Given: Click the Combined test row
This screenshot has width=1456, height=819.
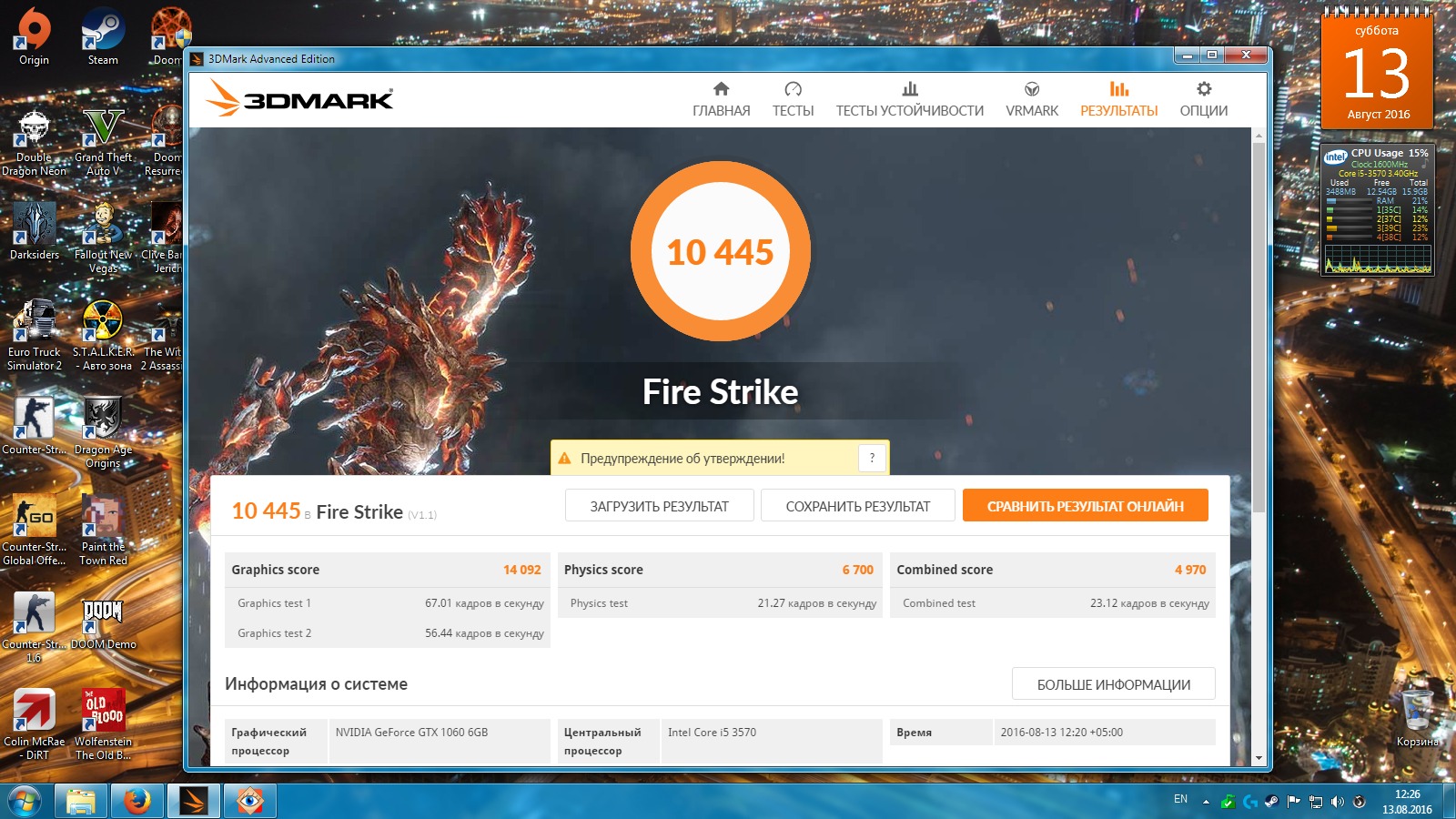Looking at the screenshot, I should pyautogui.click(x=1053, y=603).
